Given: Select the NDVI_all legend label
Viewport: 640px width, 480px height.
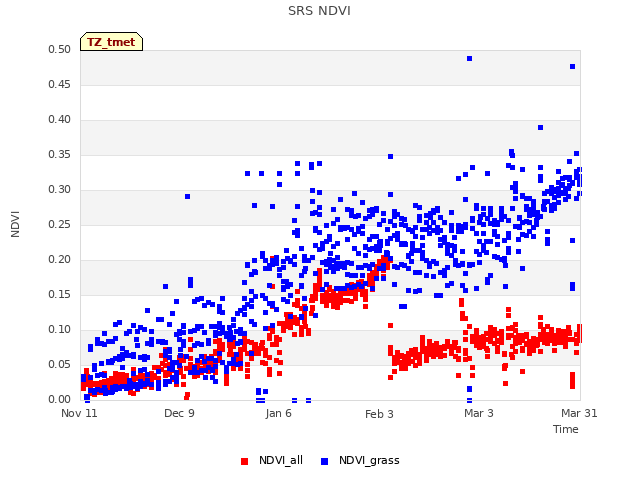Looking at the screenshot, I should tap(281, 460).
